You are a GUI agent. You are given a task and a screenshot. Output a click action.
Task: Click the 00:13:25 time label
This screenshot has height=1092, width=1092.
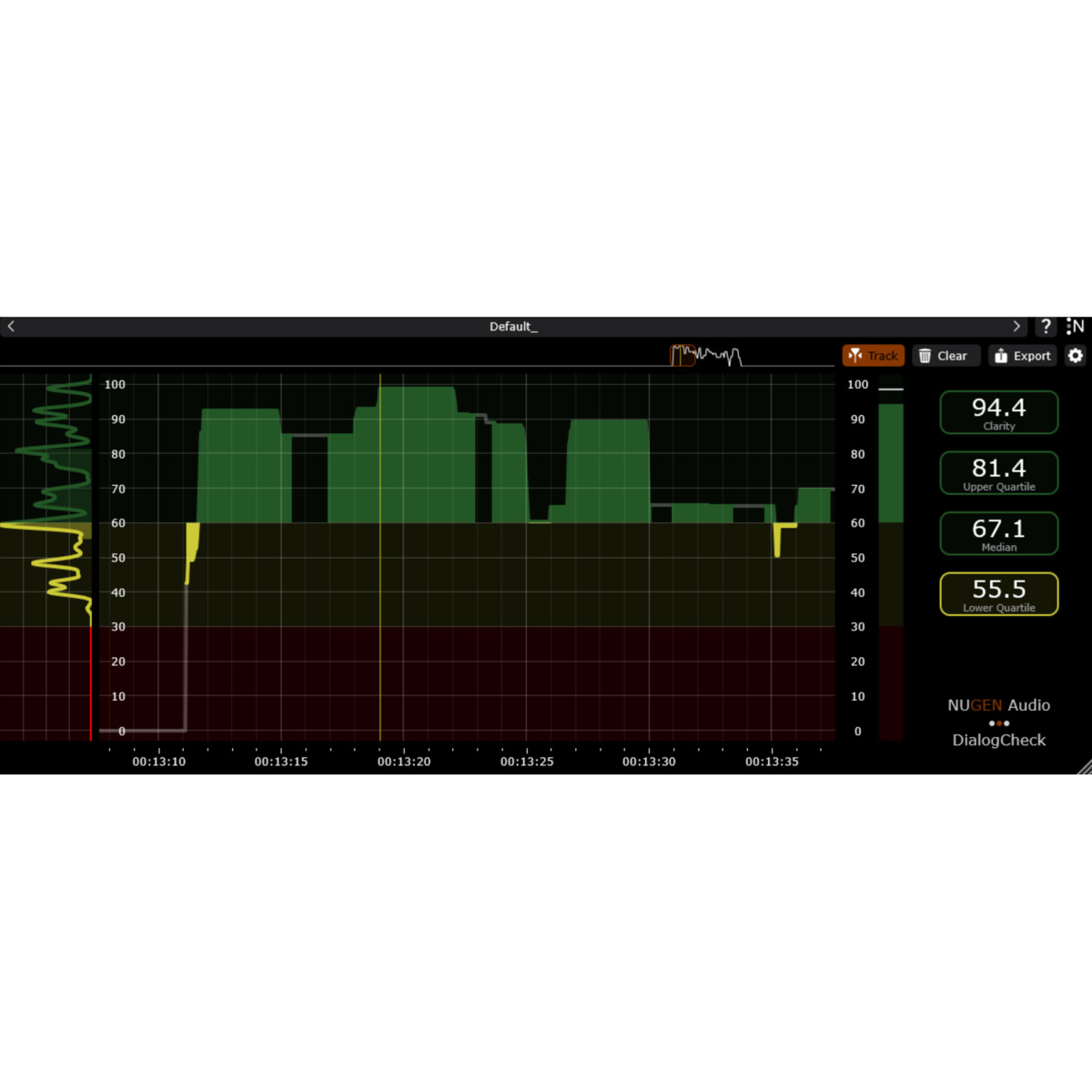tap(527, 762)
